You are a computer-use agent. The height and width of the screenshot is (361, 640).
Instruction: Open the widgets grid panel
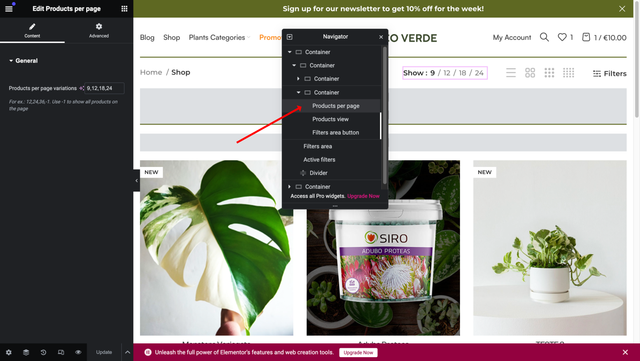coord(124,9)
